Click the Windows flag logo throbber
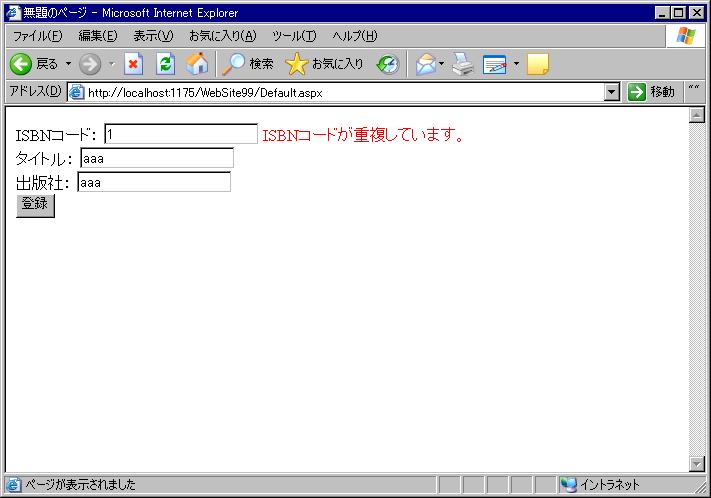The height and width of the screenshot is (498, 711). click(x=686, y=36)
